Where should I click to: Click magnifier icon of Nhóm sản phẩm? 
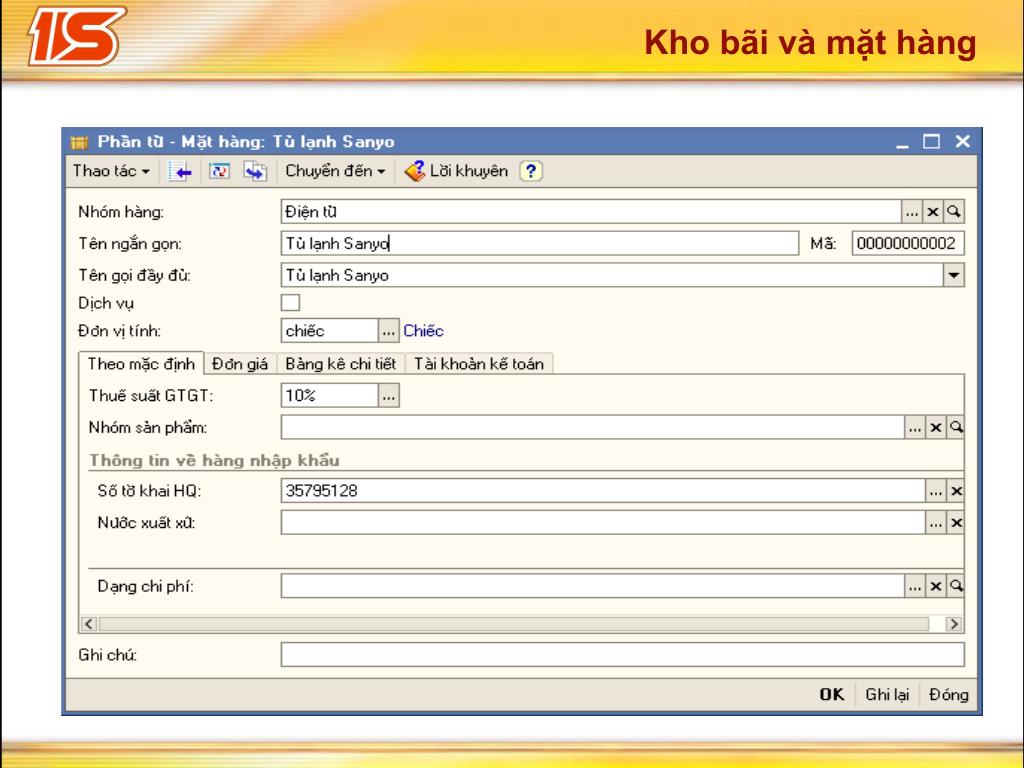tap(955, 428)
